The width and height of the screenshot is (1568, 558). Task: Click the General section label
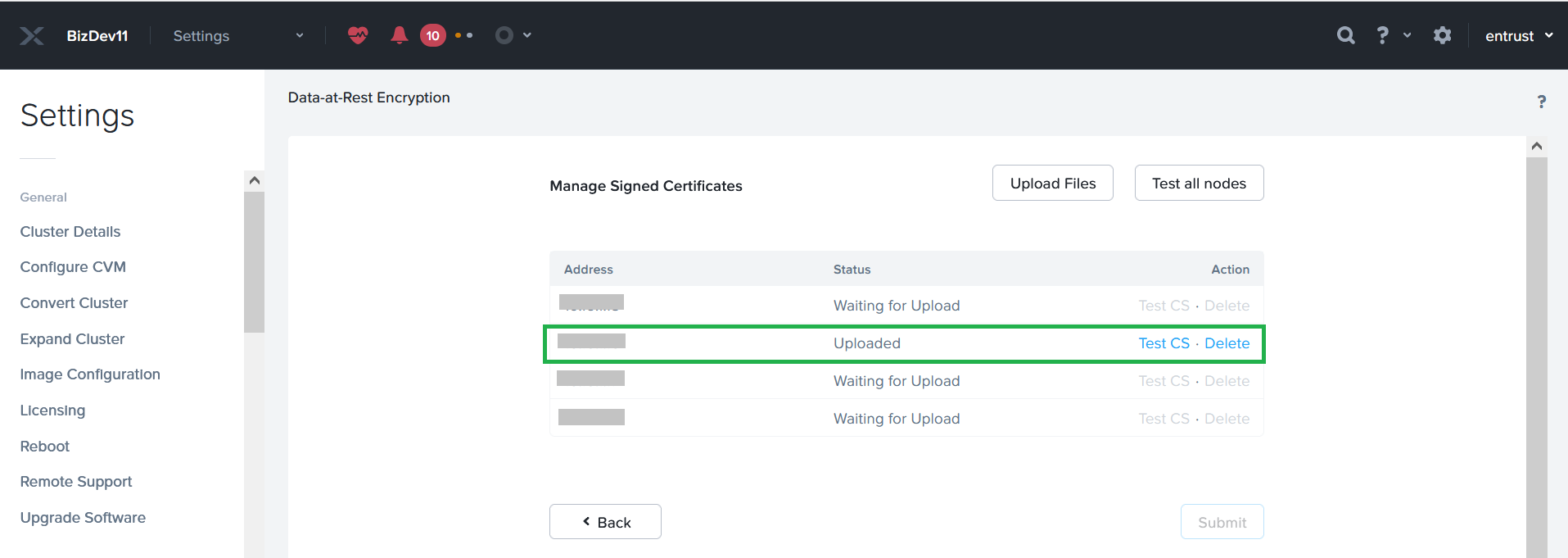pos(43,197)
